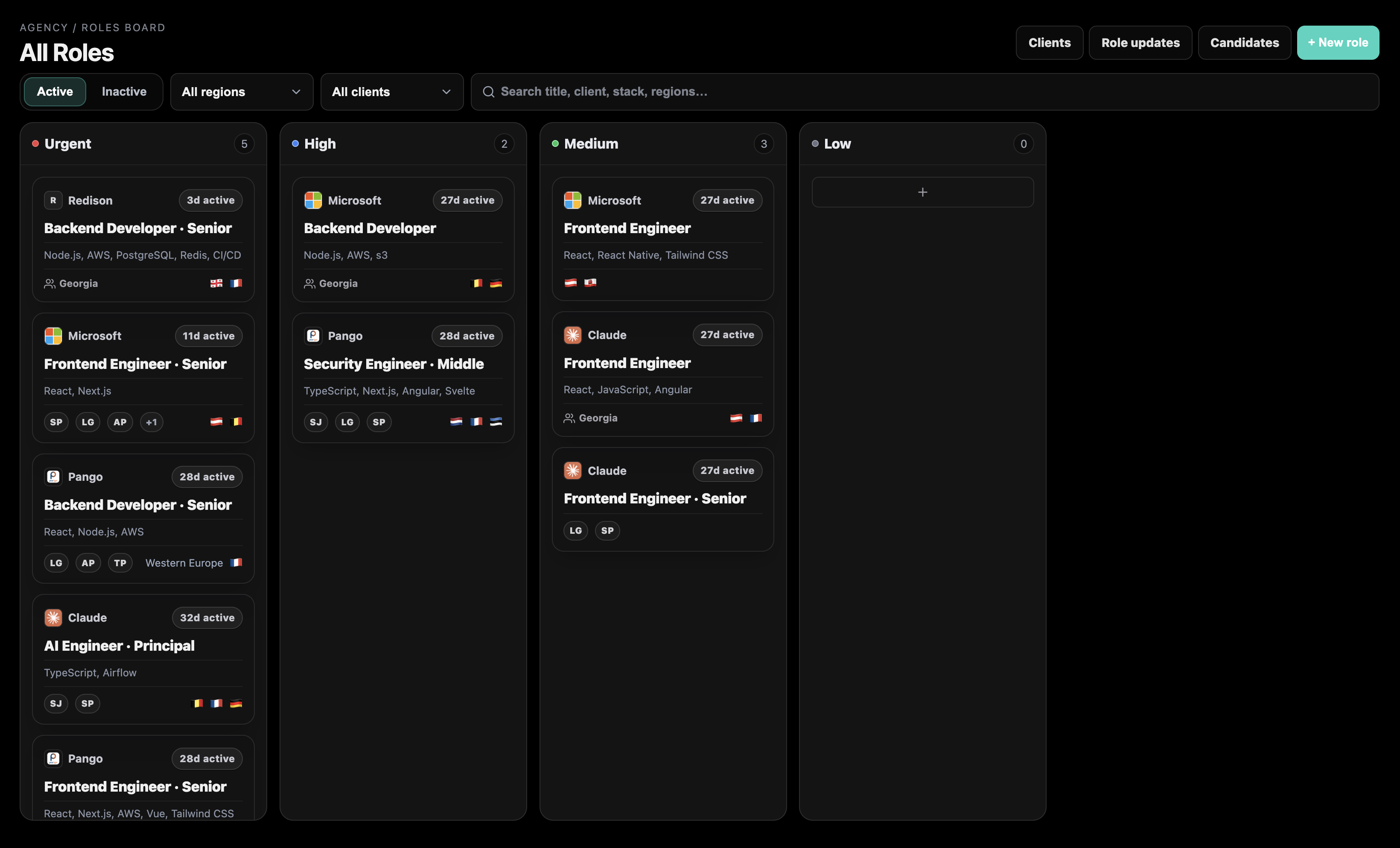This screenshot has width=1400, height=848.
Task: Click the 11d active badge on Microsoft card
Action: point(209,336)
